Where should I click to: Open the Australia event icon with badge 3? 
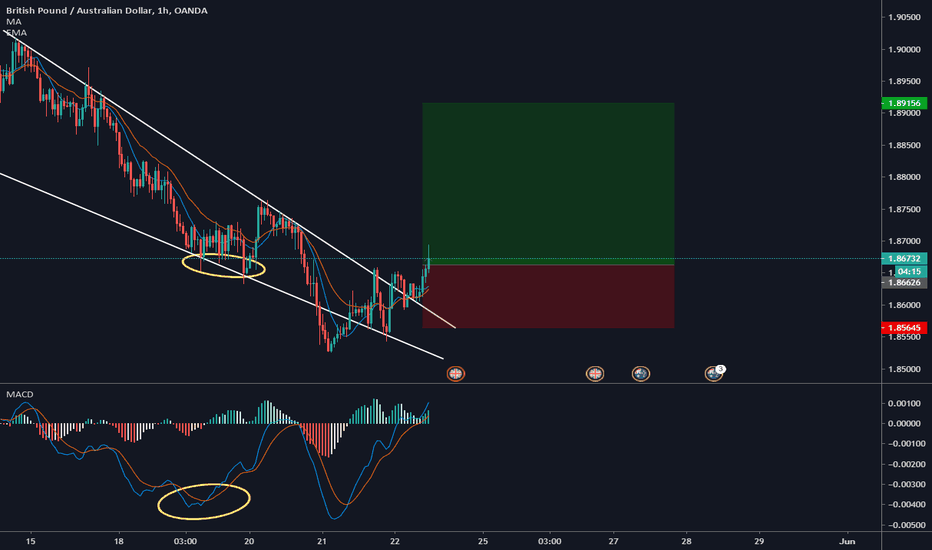(x=714, y=373)
